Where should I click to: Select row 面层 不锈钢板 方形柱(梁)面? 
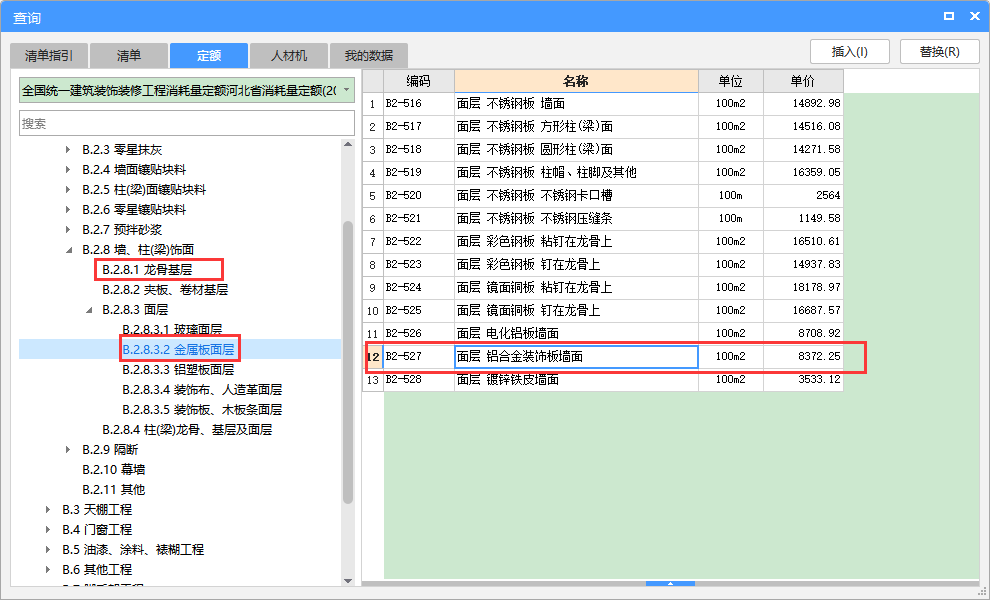(x=603, y=126)
